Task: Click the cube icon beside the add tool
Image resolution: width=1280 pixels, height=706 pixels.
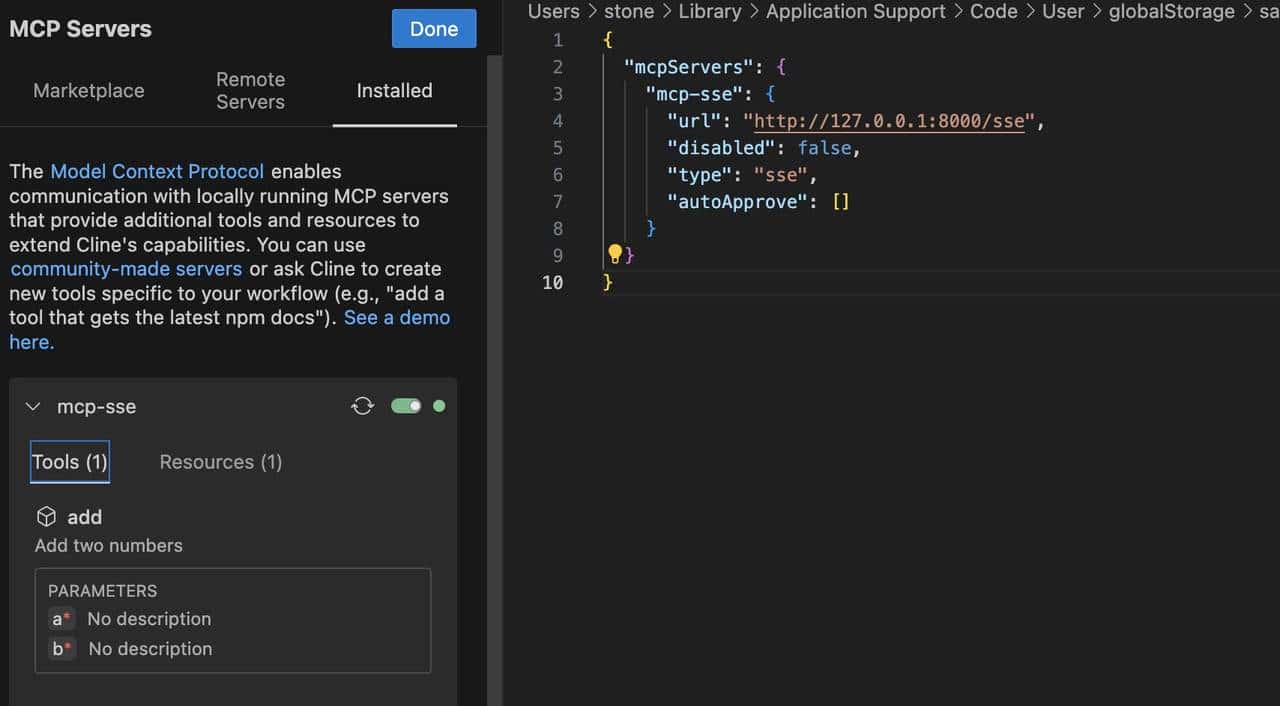Action: [x=46, y=516]
